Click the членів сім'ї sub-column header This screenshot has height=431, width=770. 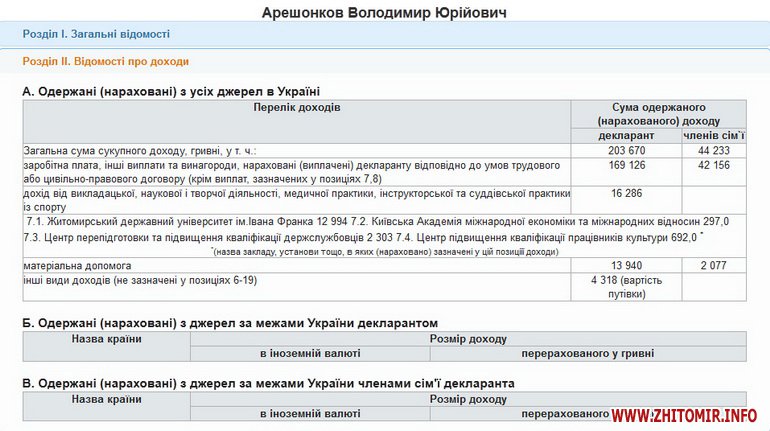point(715,136)
